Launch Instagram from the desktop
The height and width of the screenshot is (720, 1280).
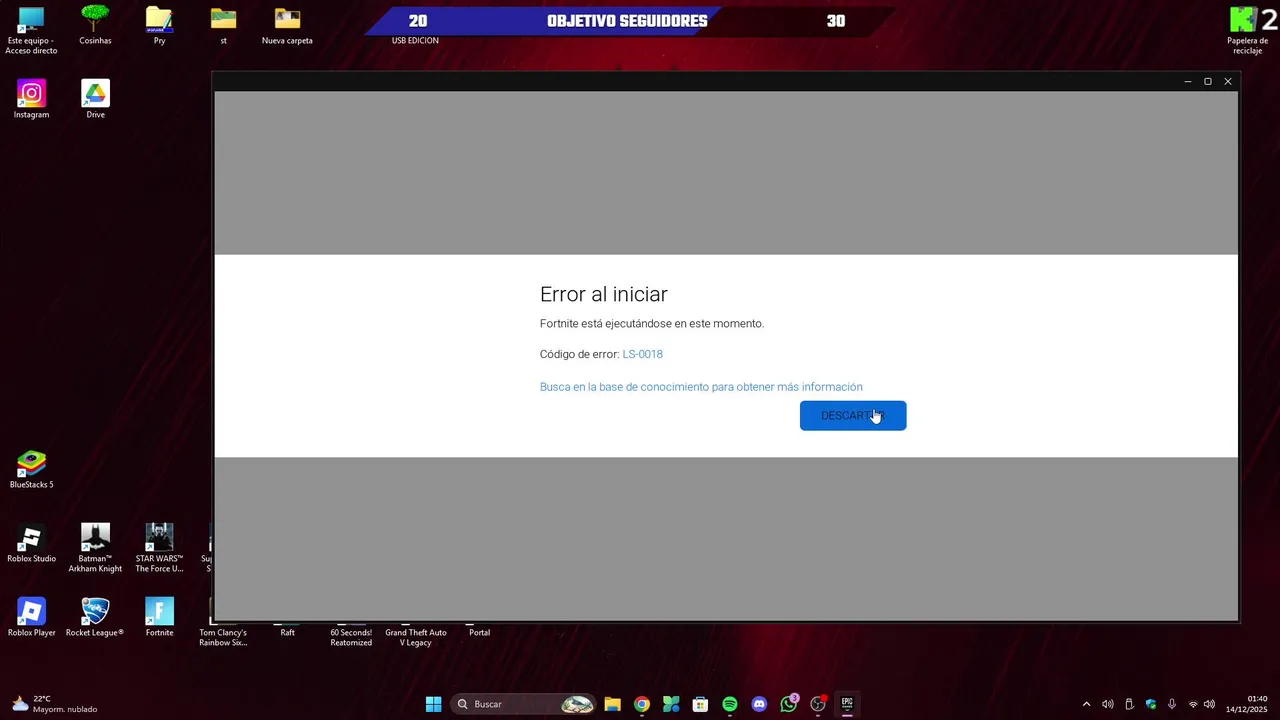tap(31, 99)
